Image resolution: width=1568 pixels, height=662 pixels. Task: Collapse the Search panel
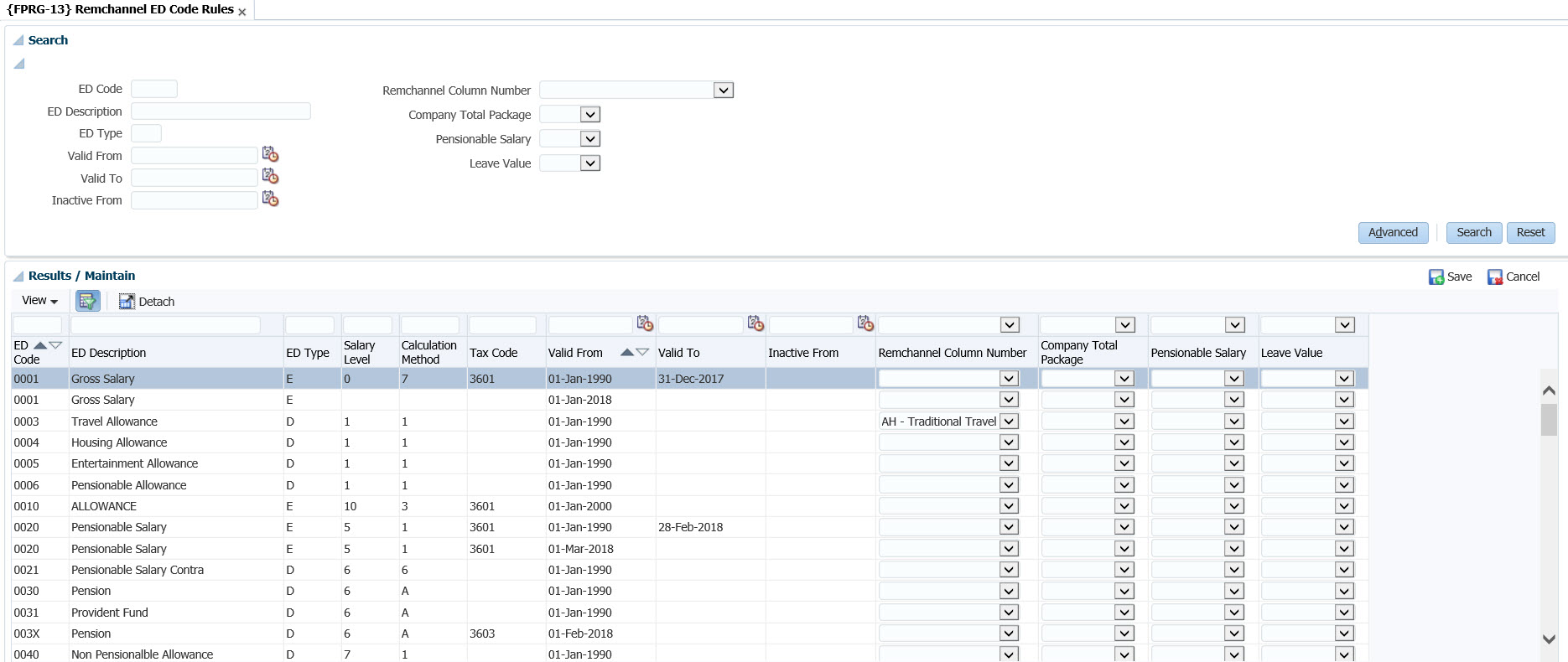pyautogui.click(x=18, y=40)
